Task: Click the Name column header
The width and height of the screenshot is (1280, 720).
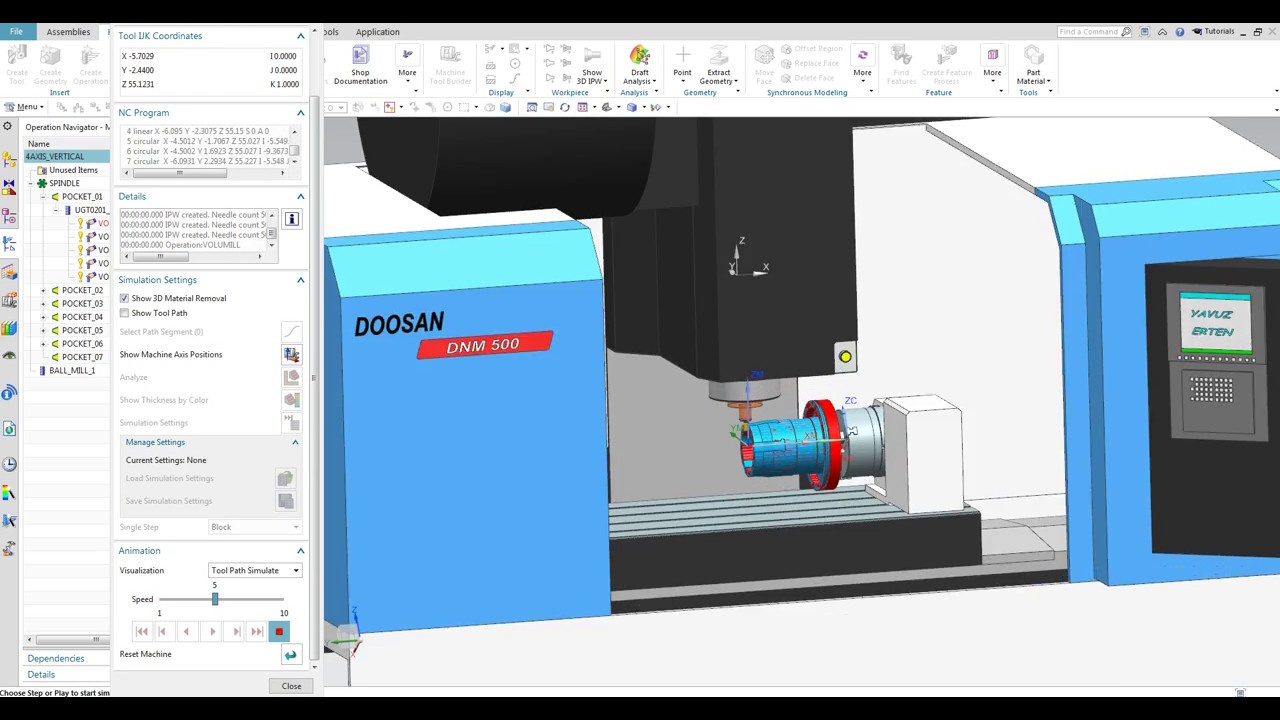Action: (39, 144)
